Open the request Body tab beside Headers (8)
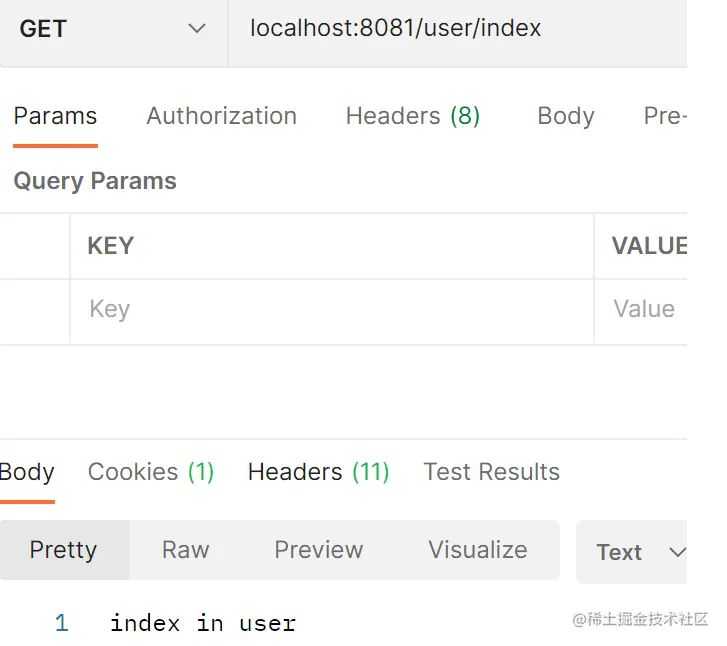Image resolution: width=727 pixels, height=646 pixels. [565, 116]
